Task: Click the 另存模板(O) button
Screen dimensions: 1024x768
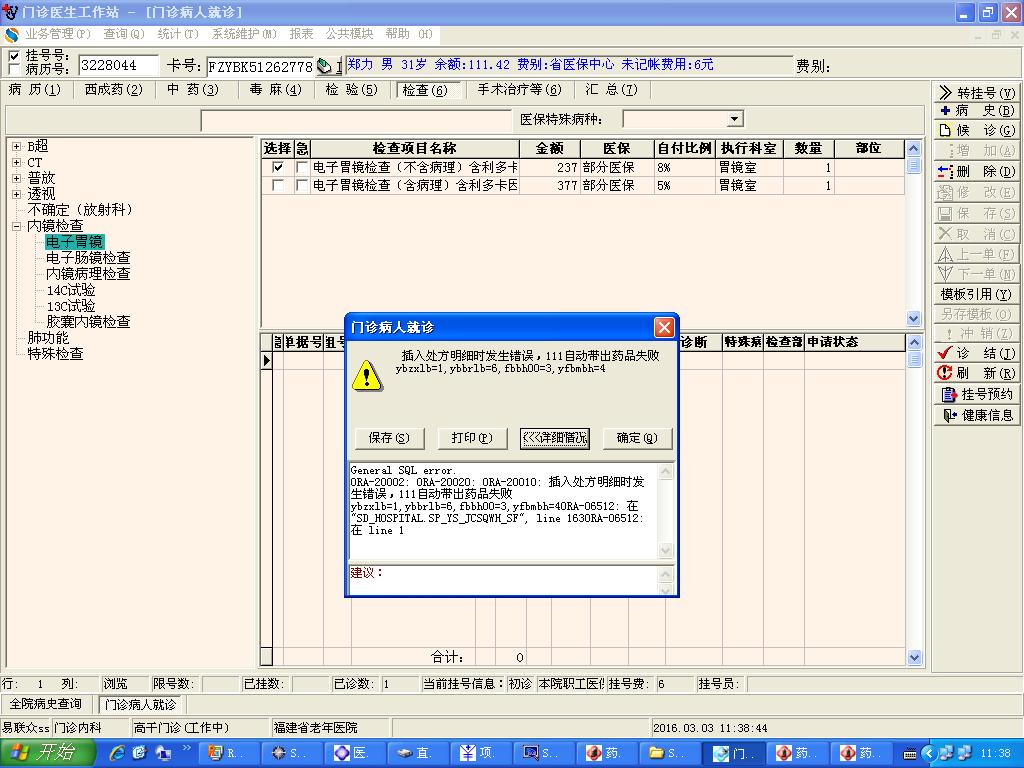Action: click(x=976, y=314)
